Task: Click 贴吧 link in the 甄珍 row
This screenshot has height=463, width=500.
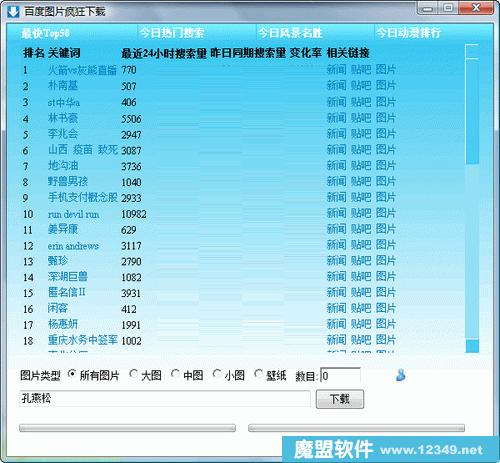Action: pyautogui.click(x=361, y=261)
